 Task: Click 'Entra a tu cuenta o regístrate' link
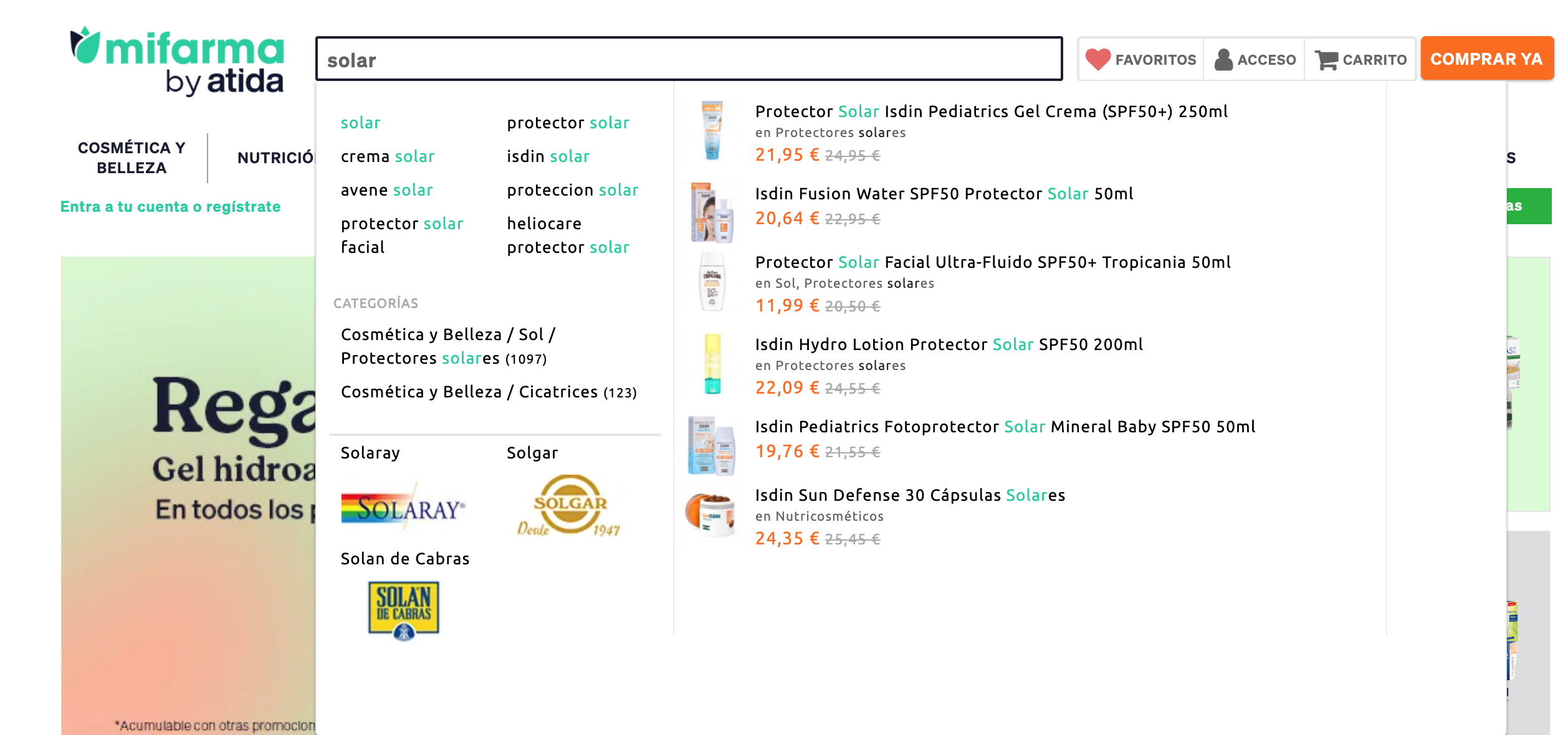pos(171,207)
